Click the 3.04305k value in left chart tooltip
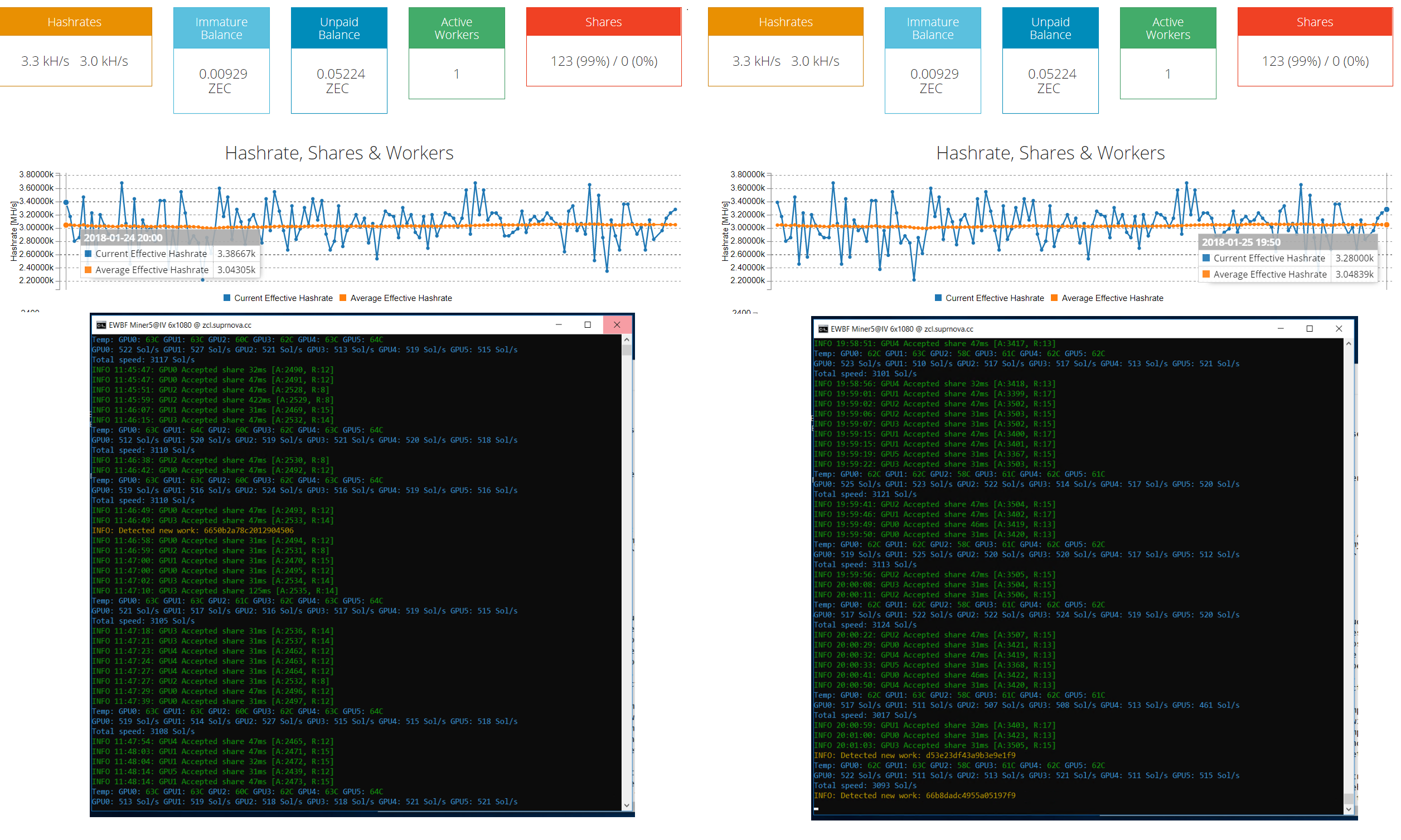 coord(236,270)
